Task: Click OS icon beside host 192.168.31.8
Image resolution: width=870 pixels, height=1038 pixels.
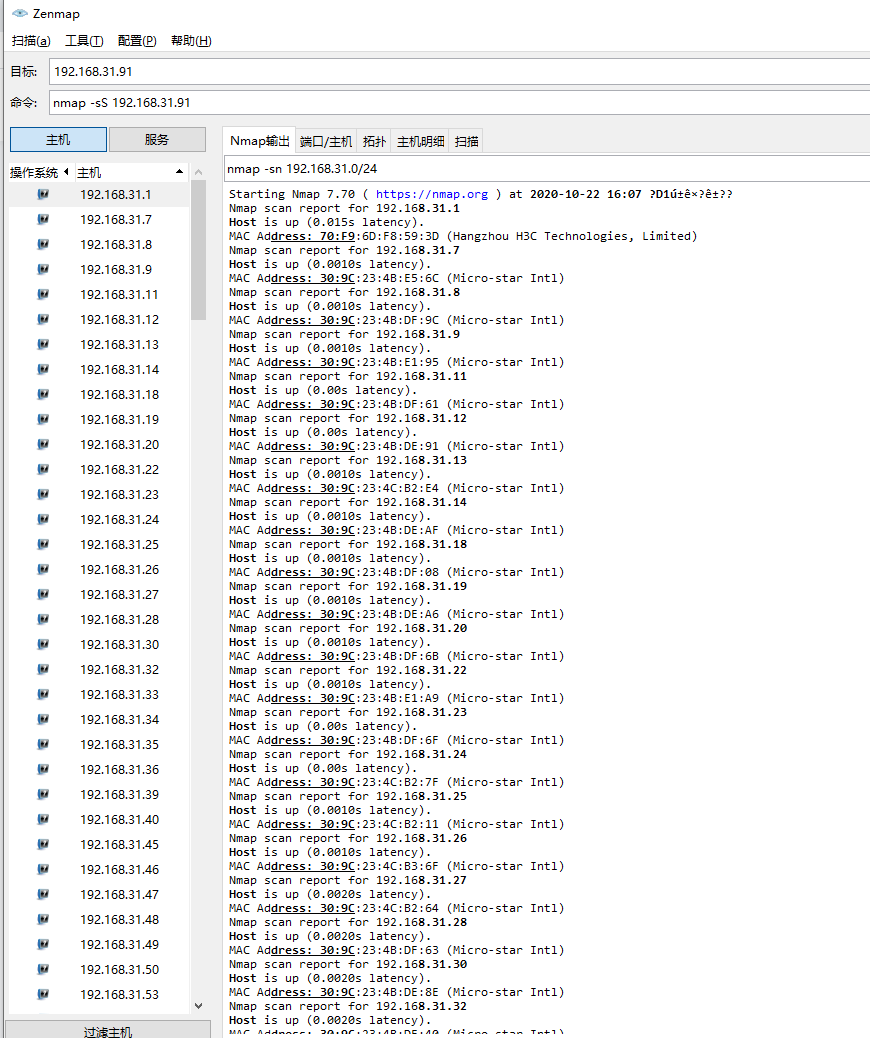Action: (43, 244)
